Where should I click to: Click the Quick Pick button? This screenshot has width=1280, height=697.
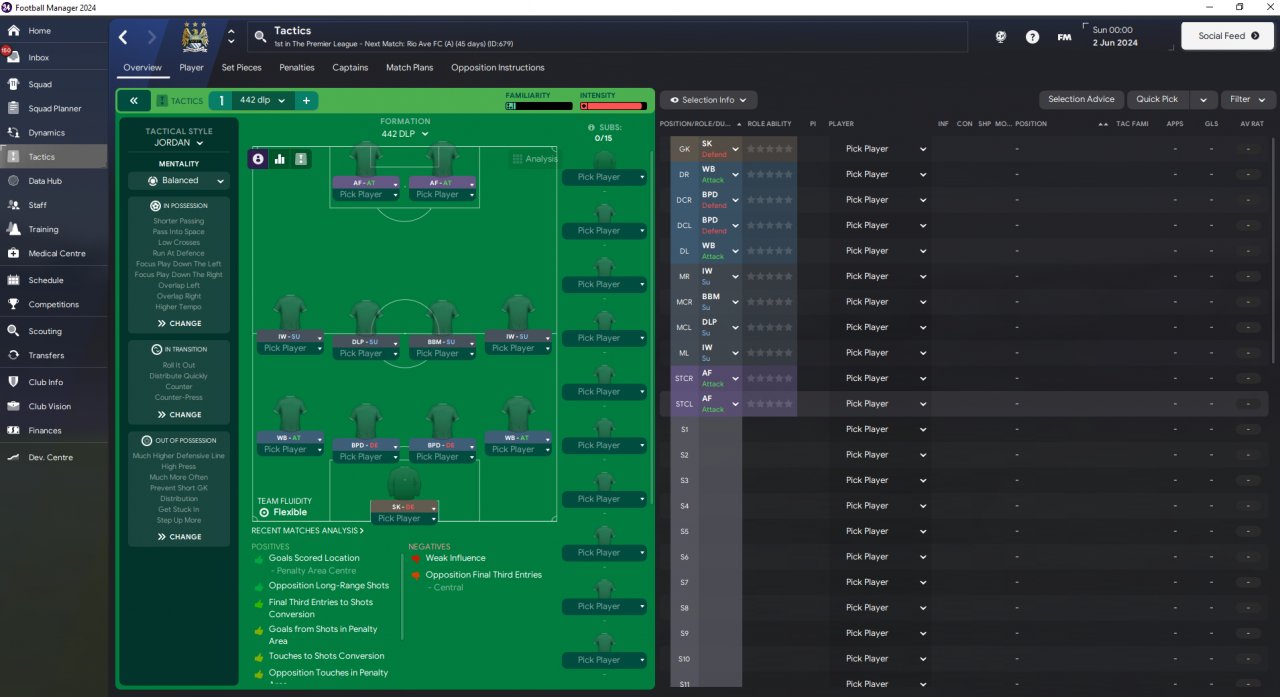pyautogui.click(x=1157, y=99)
